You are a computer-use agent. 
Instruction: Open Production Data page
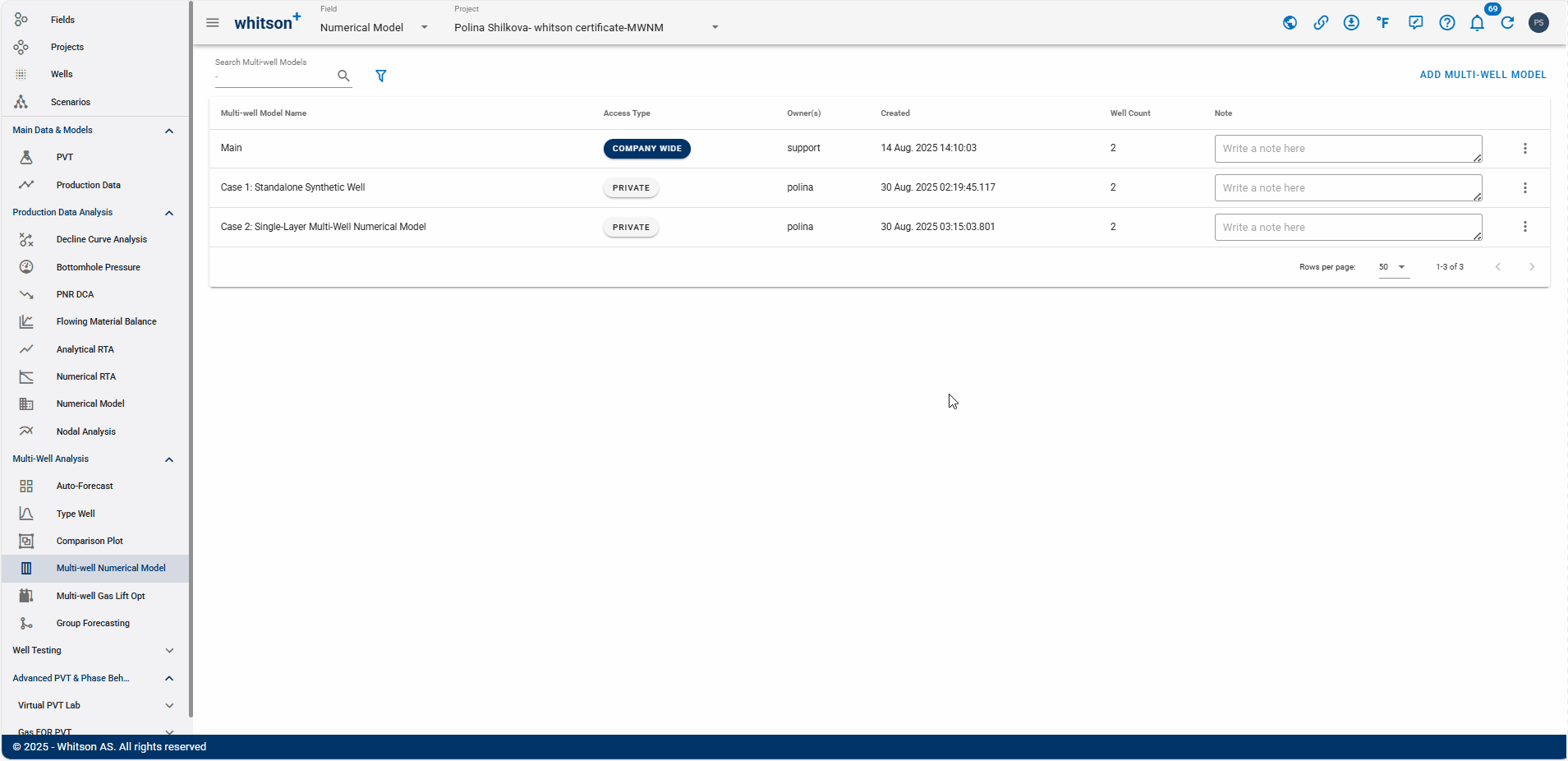89,185
